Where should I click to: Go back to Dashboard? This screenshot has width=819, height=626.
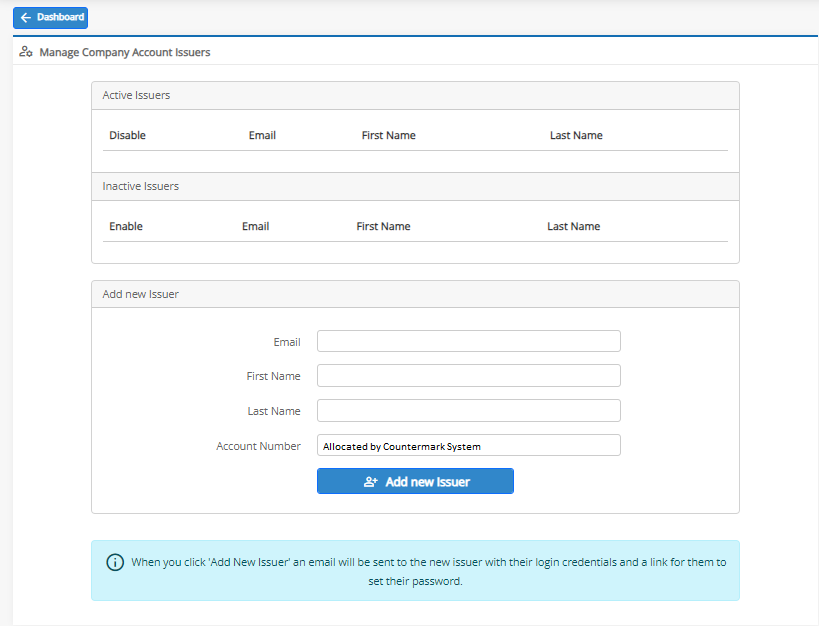tap(50, 18)
